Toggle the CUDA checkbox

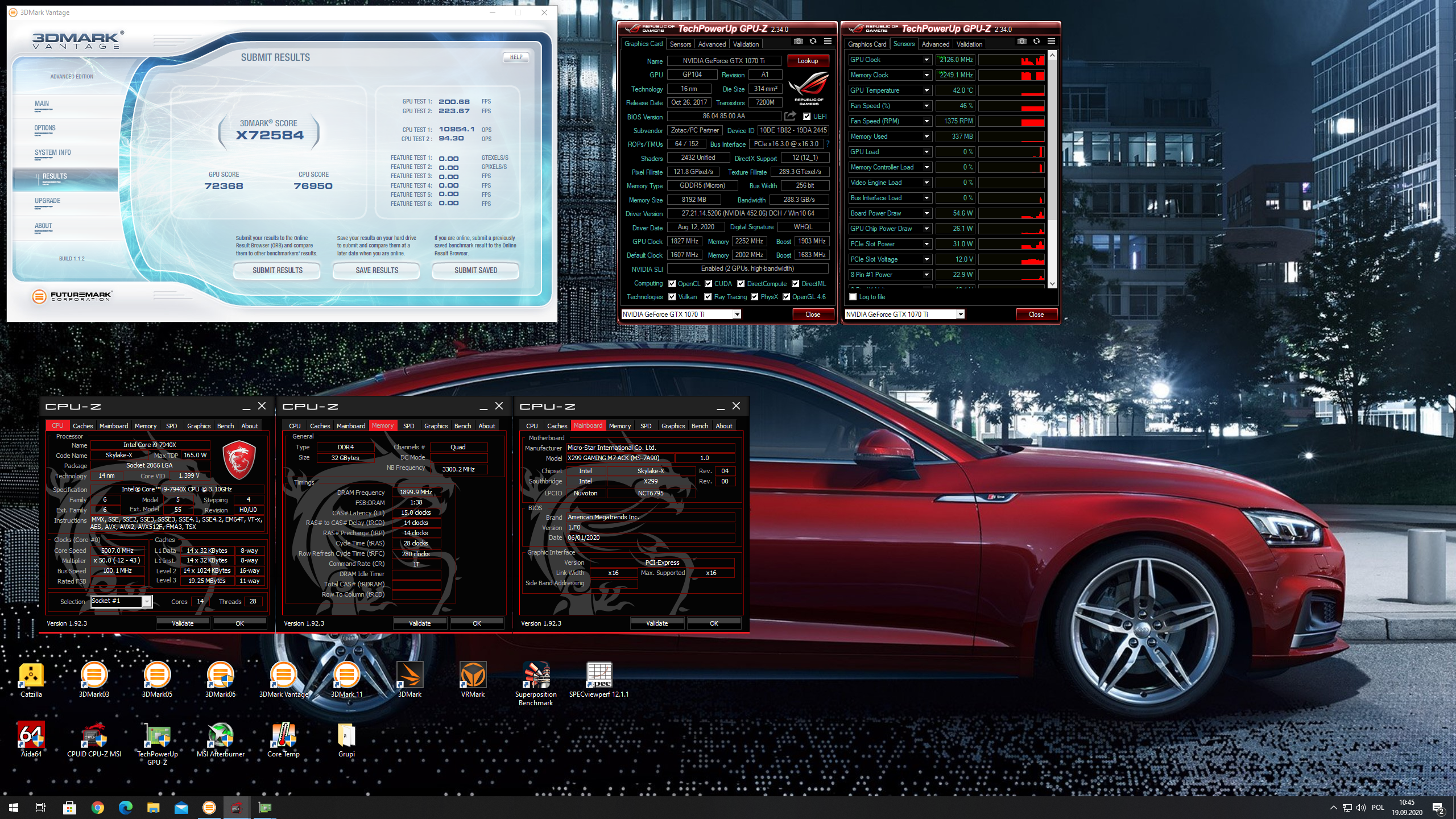(x=709, y=284)
